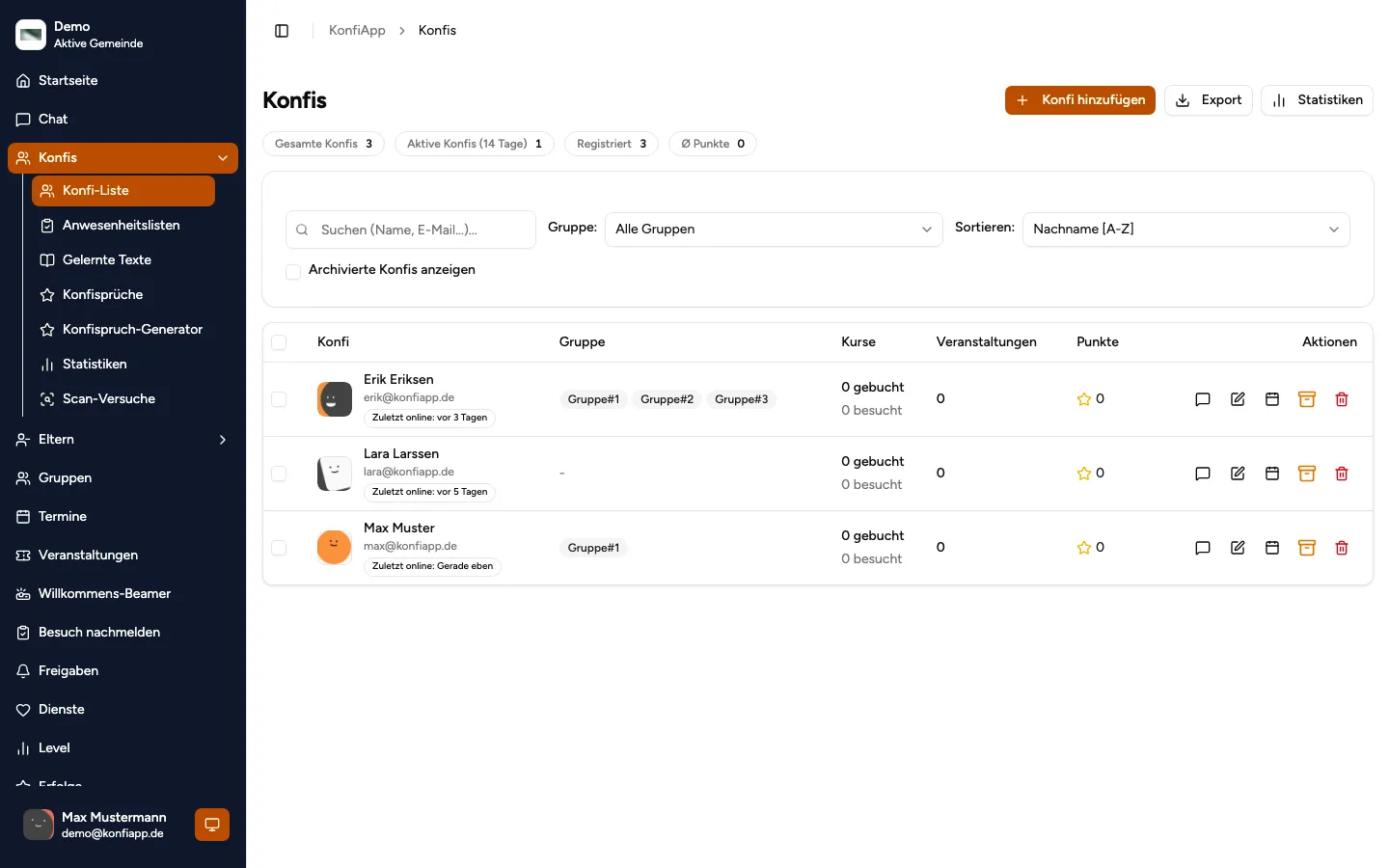Click Erik Eriksen's points star icon
This screenshot has height=868, width=1389.
pos(1084,399)
